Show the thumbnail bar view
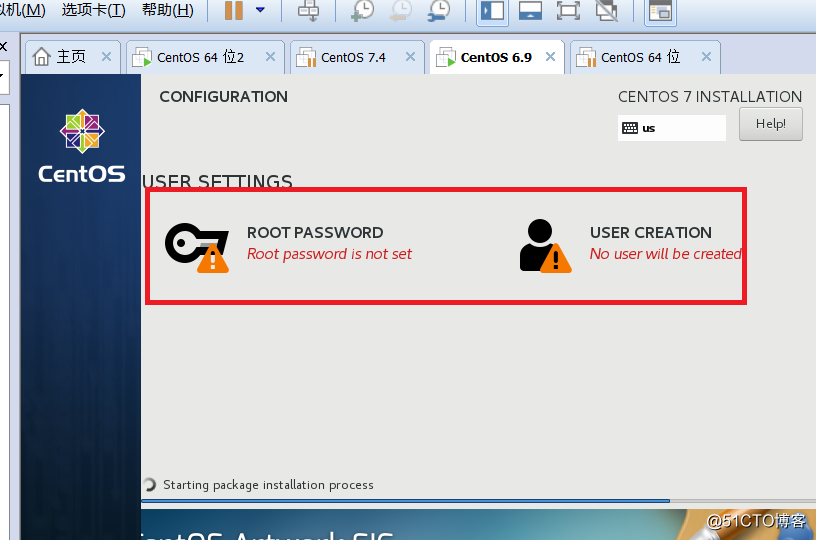 tap(530, 10)
